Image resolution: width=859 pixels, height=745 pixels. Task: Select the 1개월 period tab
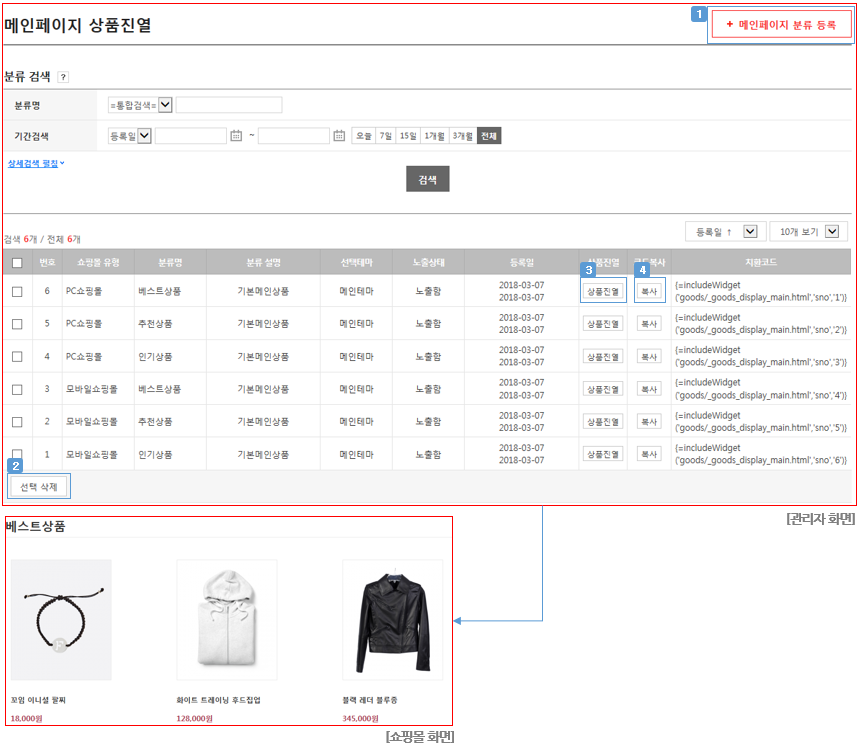[434, 136]
